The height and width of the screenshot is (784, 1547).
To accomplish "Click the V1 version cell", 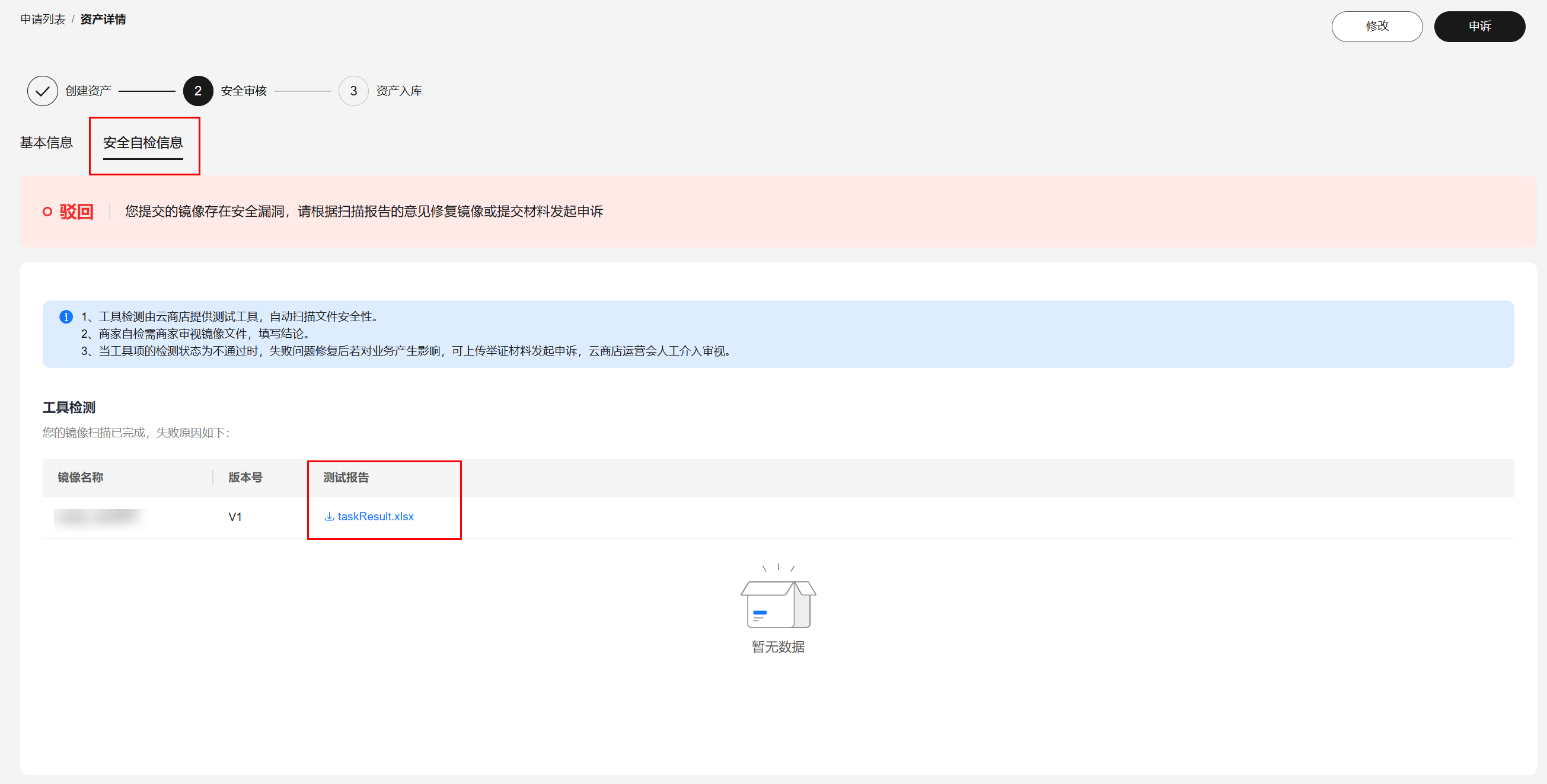I will [235, 517].
